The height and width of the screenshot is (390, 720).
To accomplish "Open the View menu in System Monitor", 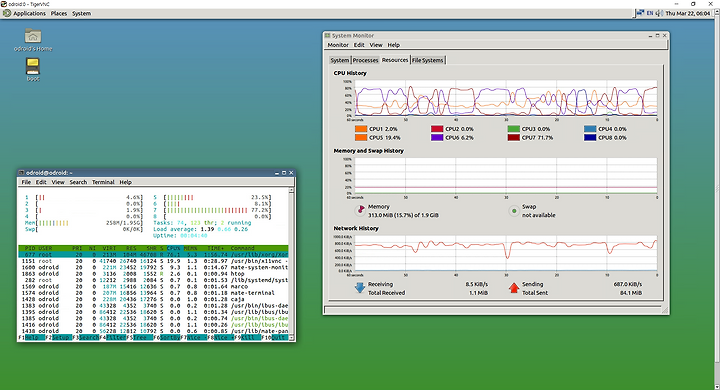I will (x=376, y=45).
